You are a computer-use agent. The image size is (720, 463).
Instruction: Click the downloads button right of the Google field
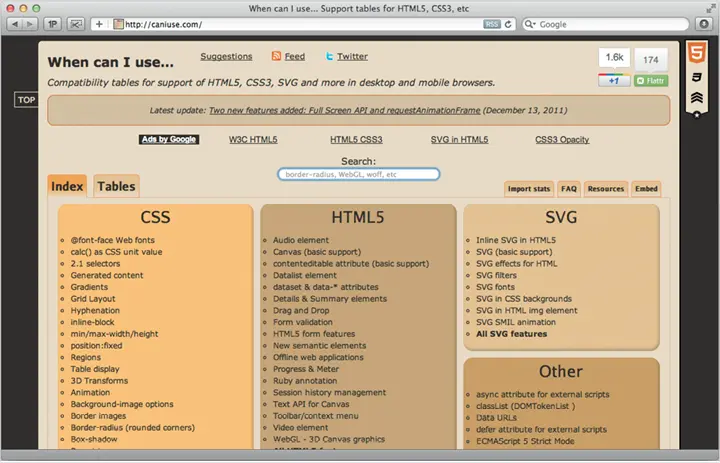click(x=703, y=24)
